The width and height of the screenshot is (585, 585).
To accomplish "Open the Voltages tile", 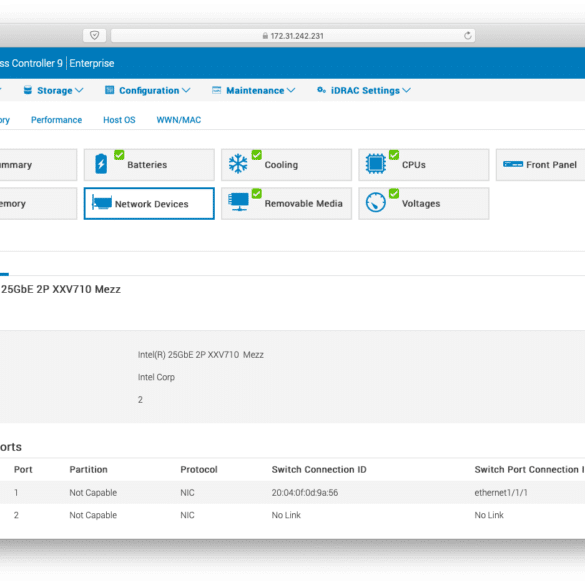I will (x=424, y=203).
